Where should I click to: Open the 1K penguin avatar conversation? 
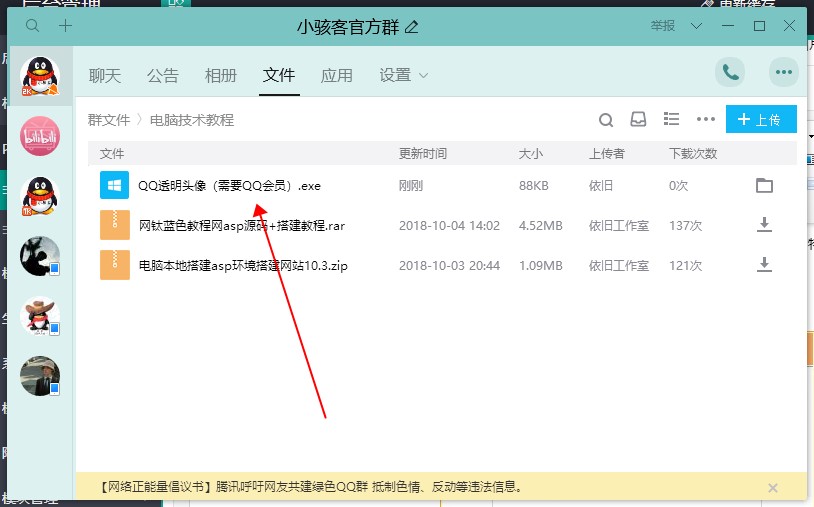click(39, 196)
